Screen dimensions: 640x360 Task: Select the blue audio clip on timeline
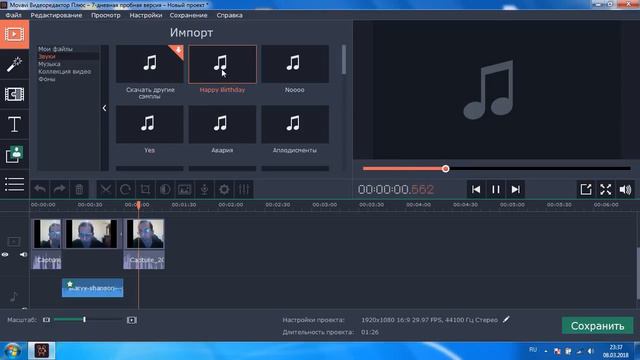pos(93,288)
